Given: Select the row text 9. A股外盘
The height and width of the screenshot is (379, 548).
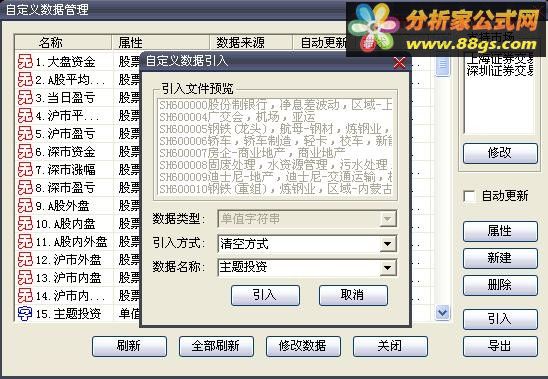Looking at the screenshot, I should pyautogui.click(x=62, y=206).
